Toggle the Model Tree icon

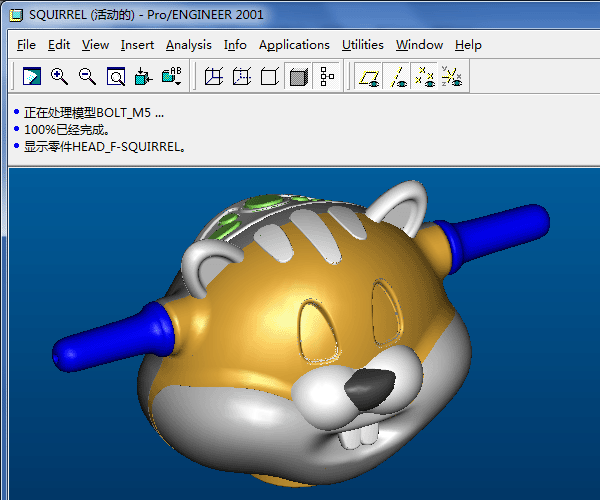326,76
